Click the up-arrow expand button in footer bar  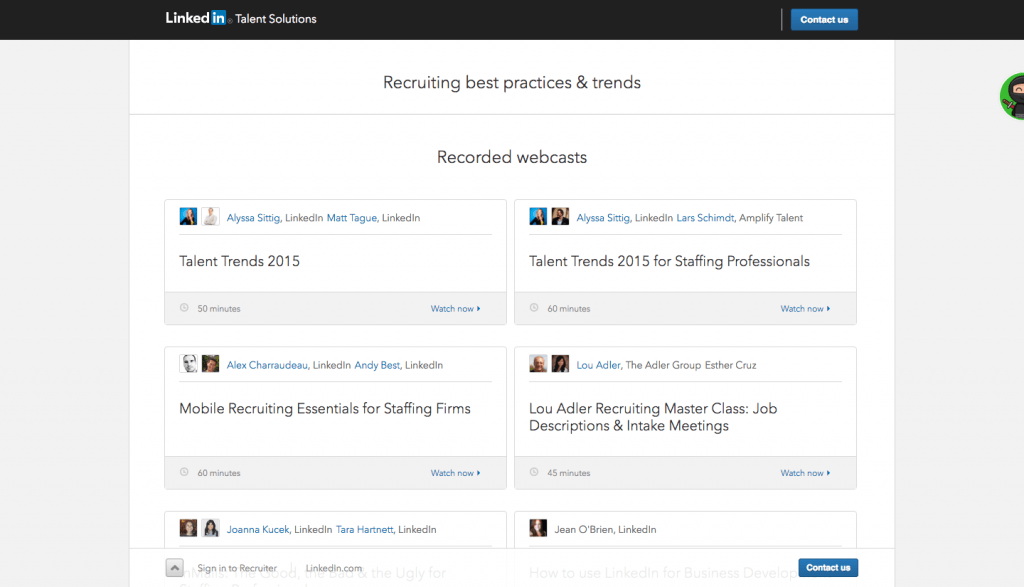[174, 567]
